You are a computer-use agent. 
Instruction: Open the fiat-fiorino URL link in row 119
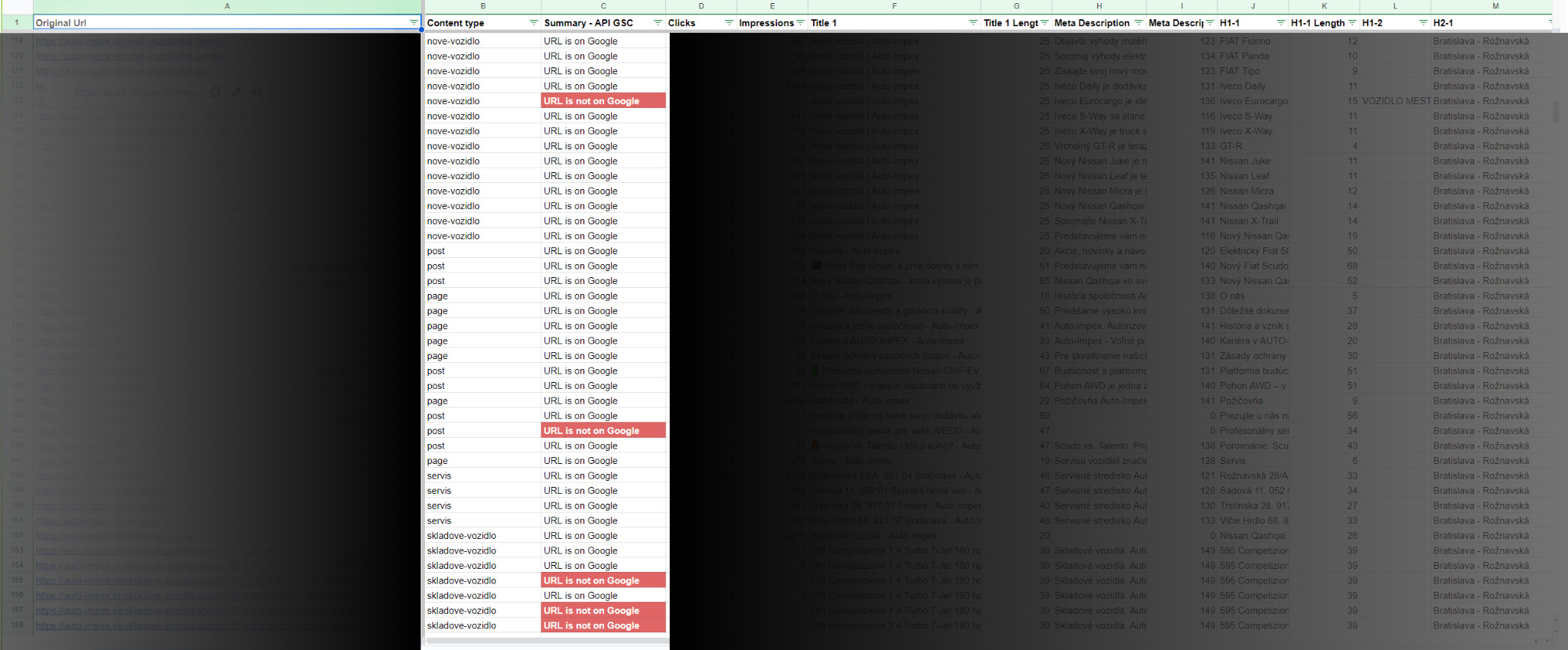click(x=129, y=41)
